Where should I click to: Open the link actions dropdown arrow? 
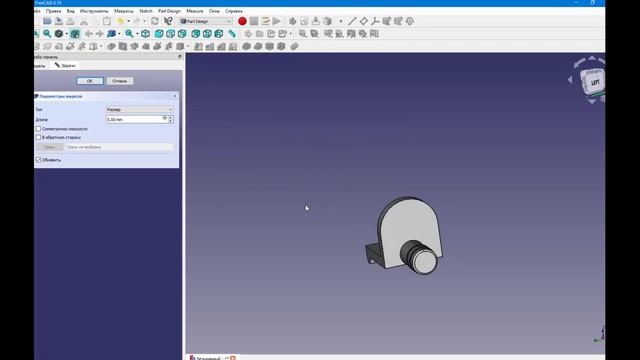pyautogui.click(x=290, y=34)
